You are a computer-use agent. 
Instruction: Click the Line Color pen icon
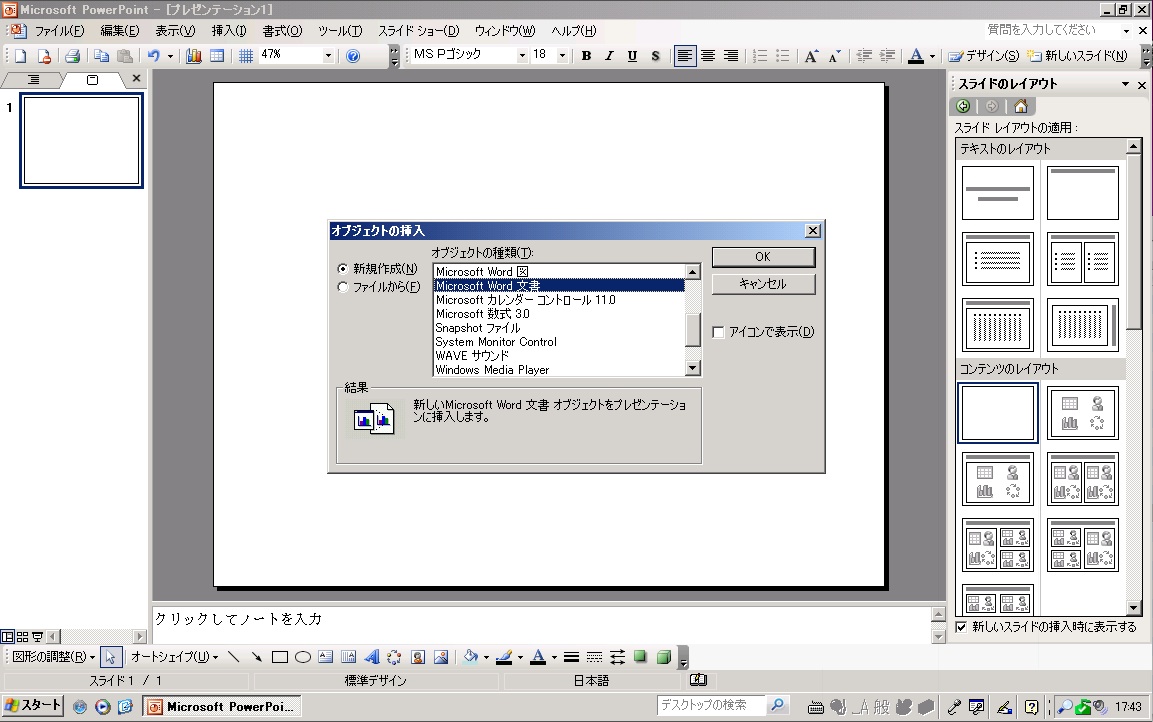(504, 657)
